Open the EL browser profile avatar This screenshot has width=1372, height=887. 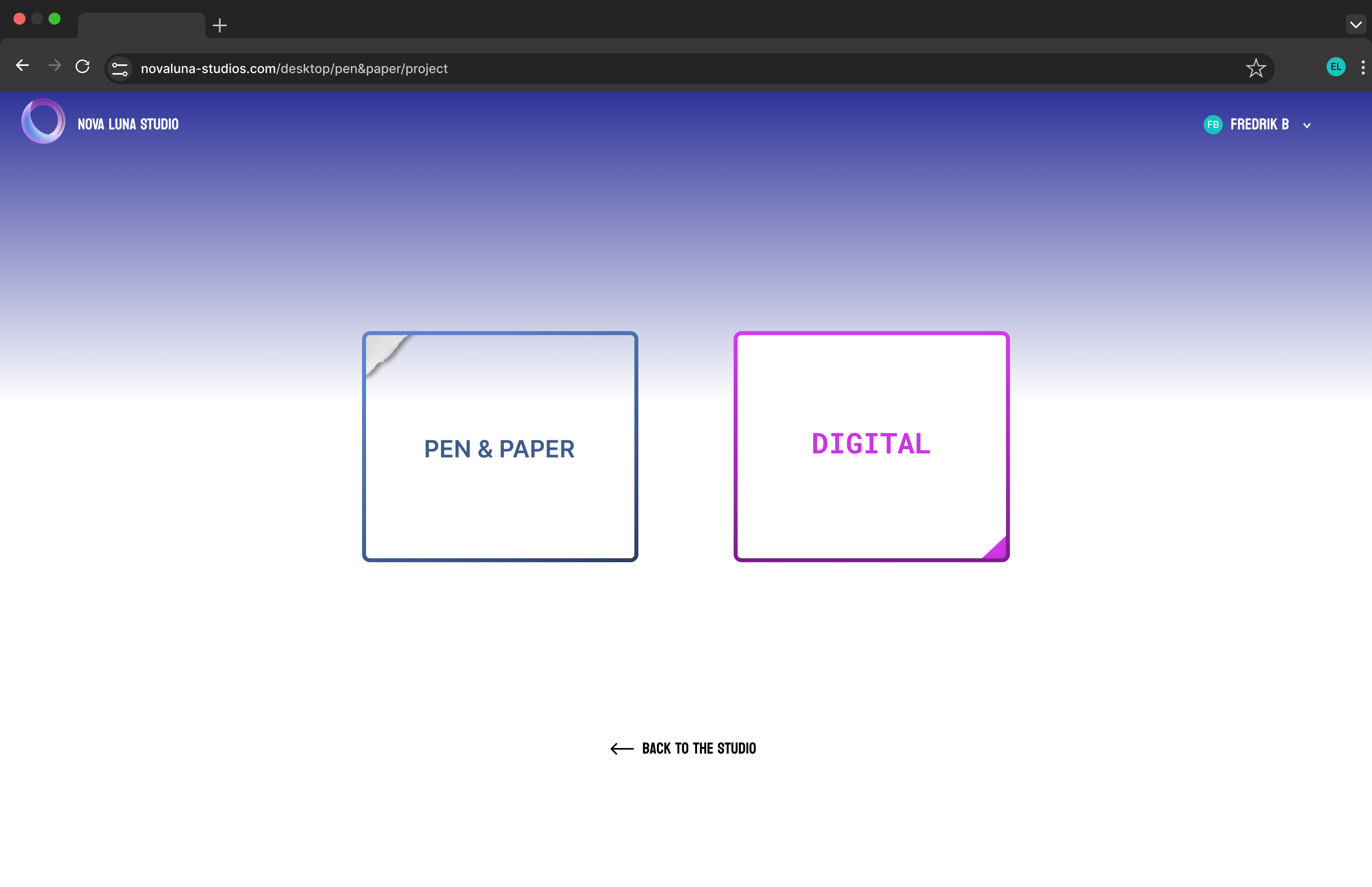(x=1336, y=67)
